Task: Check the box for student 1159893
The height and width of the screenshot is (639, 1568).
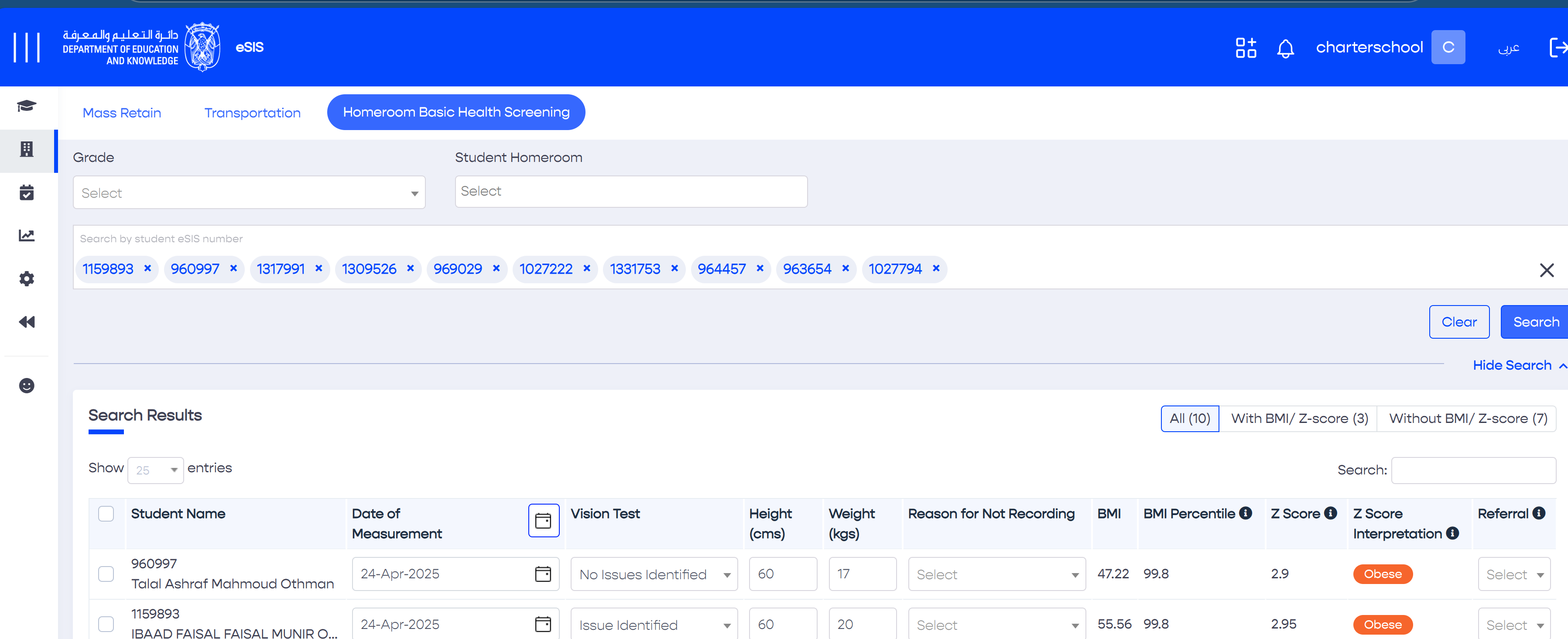Action: pos(106,624)
